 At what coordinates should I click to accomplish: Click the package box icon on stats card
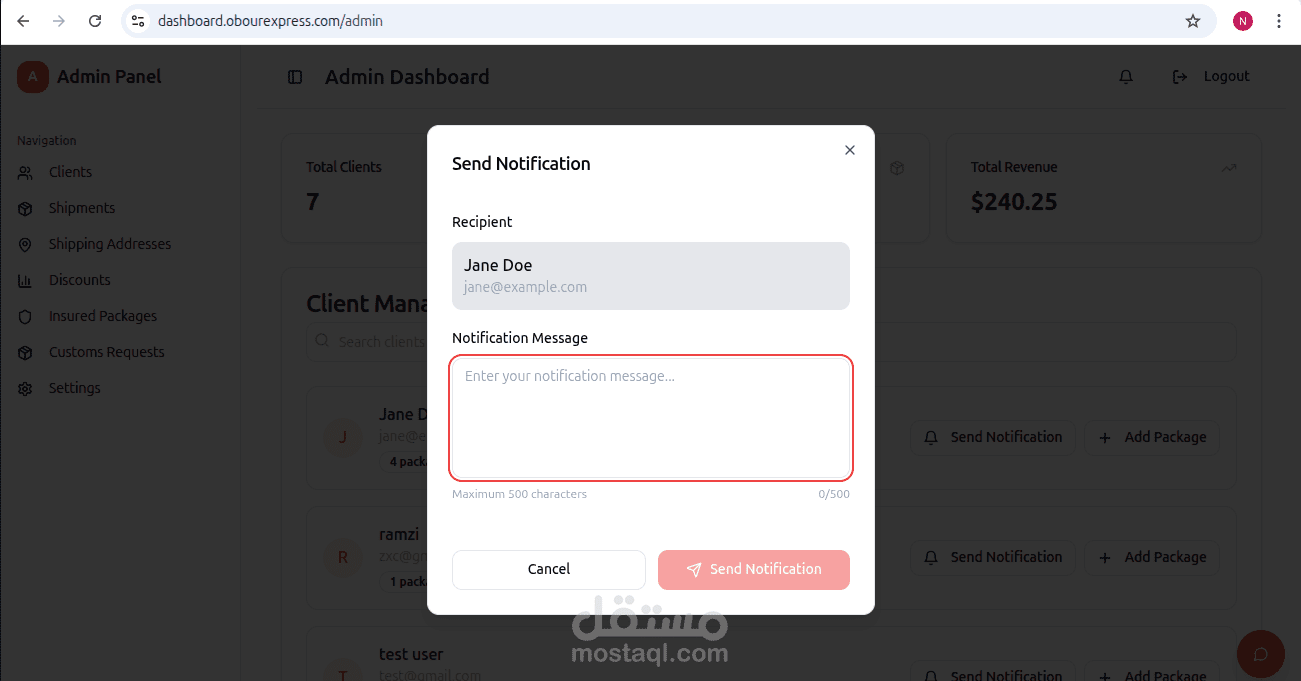point(897,168)
